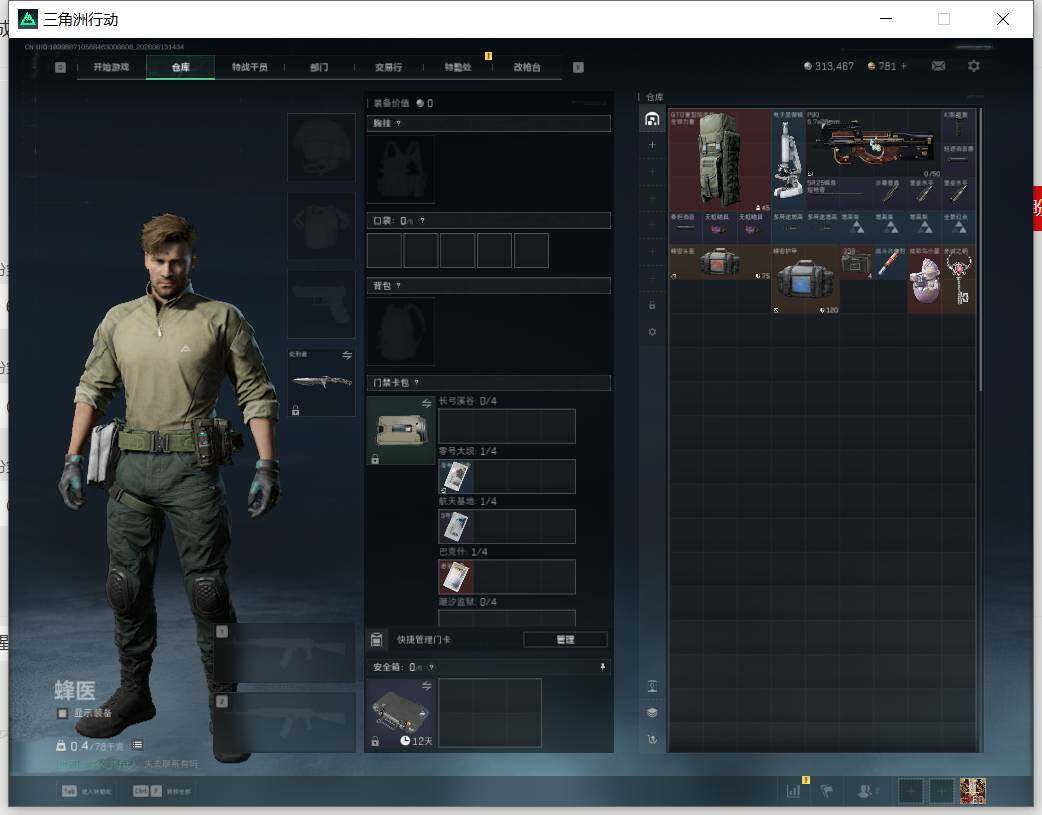Image resolution: width=1042 pixels, height=815 pixels.
Task: Open the 改枪台 tab
Action: tap(527, 67)
